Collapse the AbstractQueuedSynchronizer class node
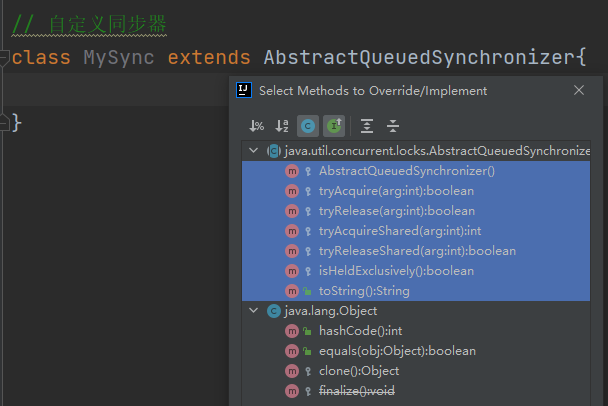The image size is (608, 406). click(254, 150)
